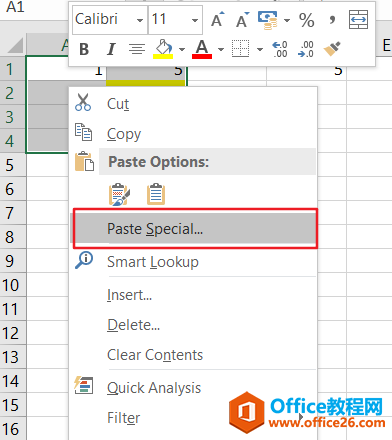Open the font size 11 dropdown
Viewport: 392px width, 440px height.
[195, 20]
